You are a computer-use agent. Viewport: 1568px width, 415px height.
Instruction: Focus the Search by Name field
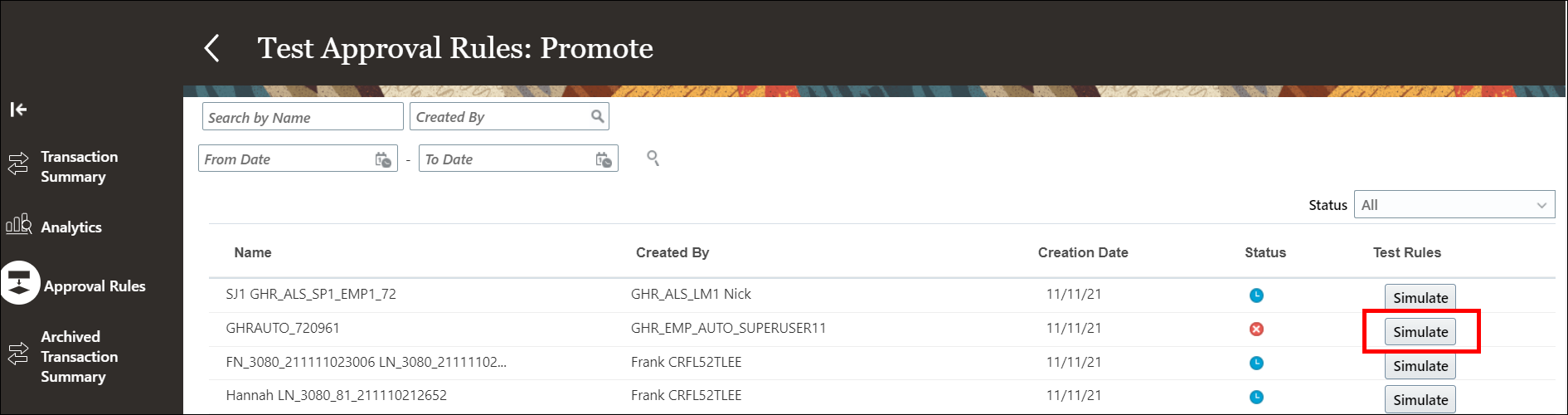point(302,117)
